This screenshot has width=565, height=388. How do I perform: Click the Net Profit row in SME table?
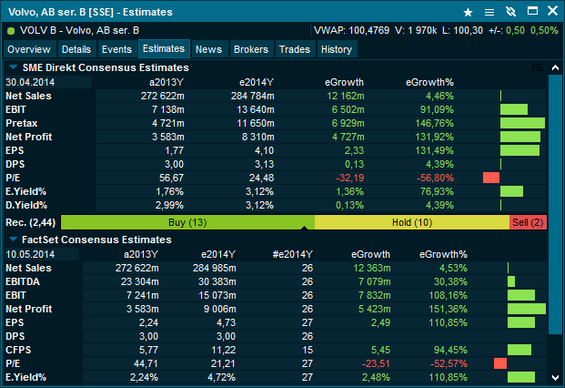276,137
